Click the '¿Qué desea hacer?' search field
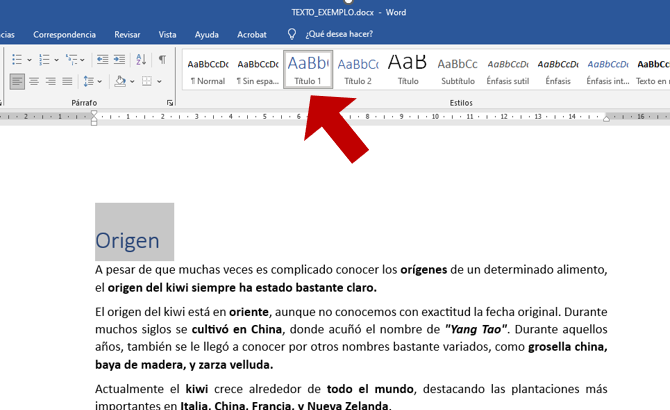Screen dimensions: 670x410 pos(339,34)
